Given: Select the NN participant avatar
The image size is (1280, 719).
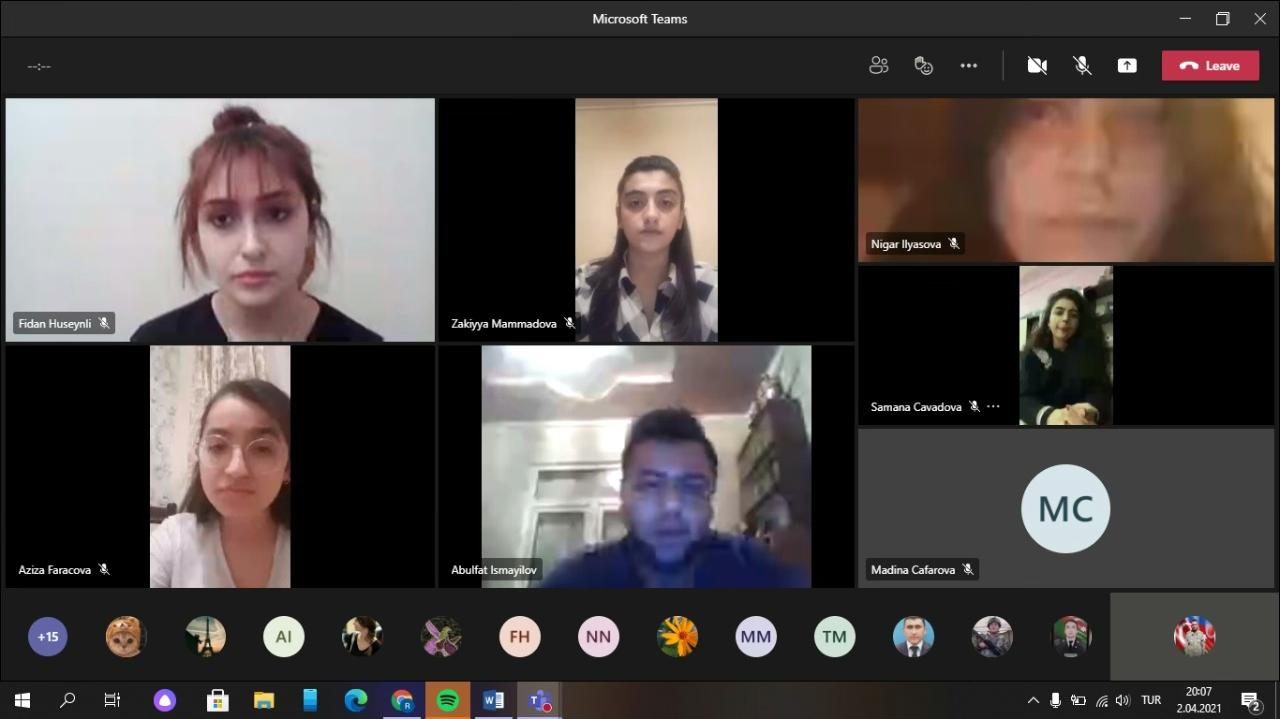Looking at the screenshot, I should tap(598, 636).
